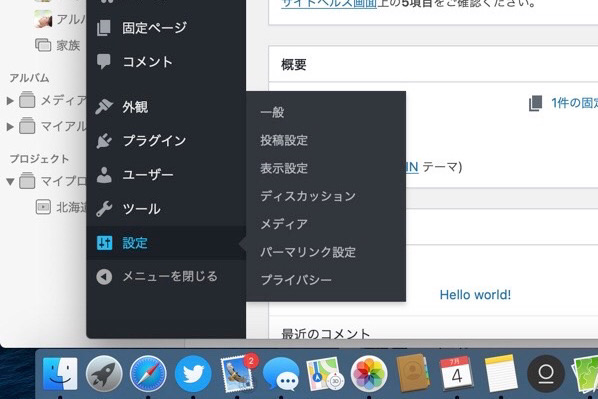598x399 pixels.
Task: Launch Safari from the Dock
Action: [x=148, y=375]
